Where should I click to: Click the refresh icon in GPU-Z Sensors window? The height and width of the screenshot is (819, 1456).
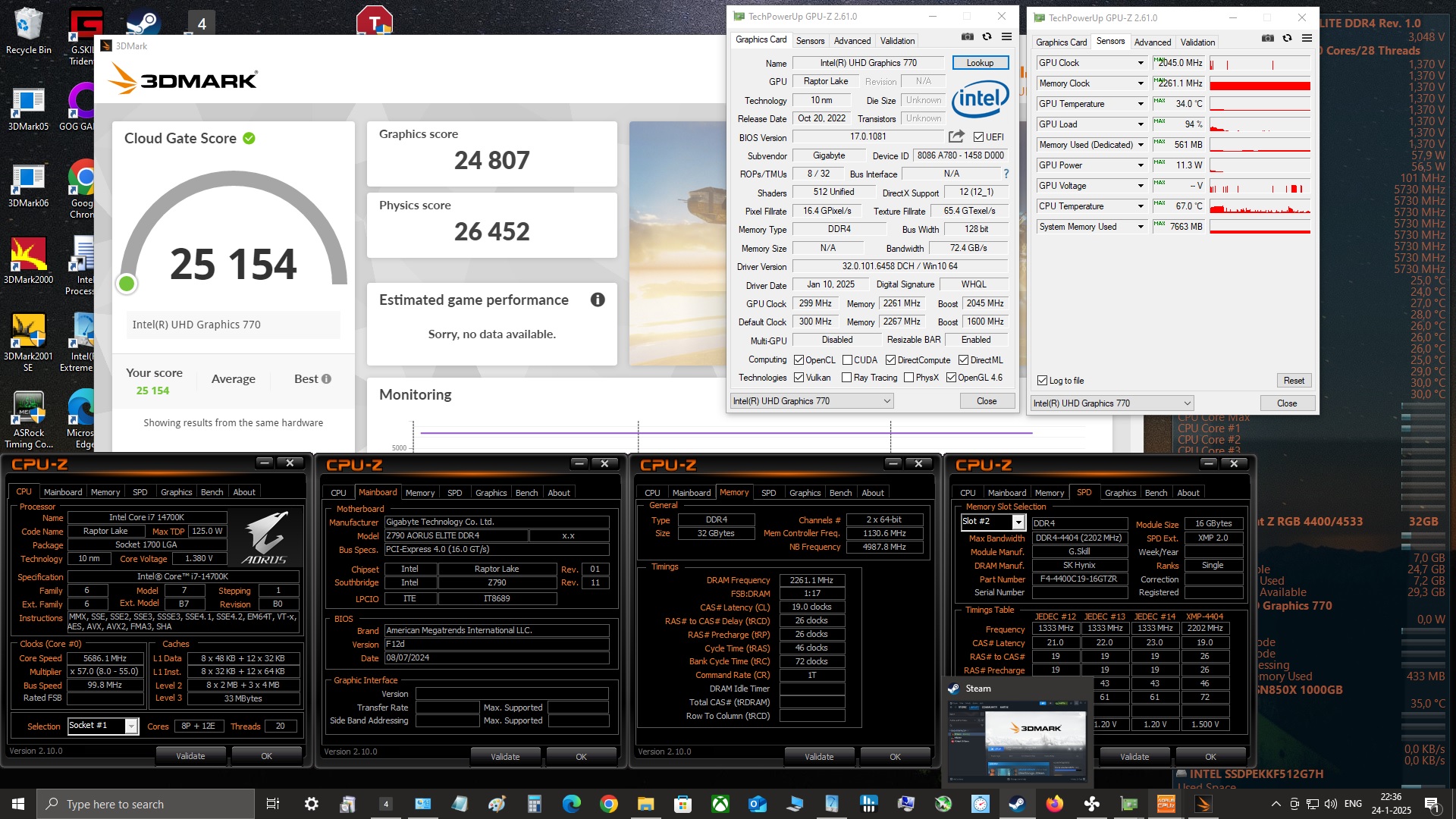pyautogui.click(x=1287, y=38)
